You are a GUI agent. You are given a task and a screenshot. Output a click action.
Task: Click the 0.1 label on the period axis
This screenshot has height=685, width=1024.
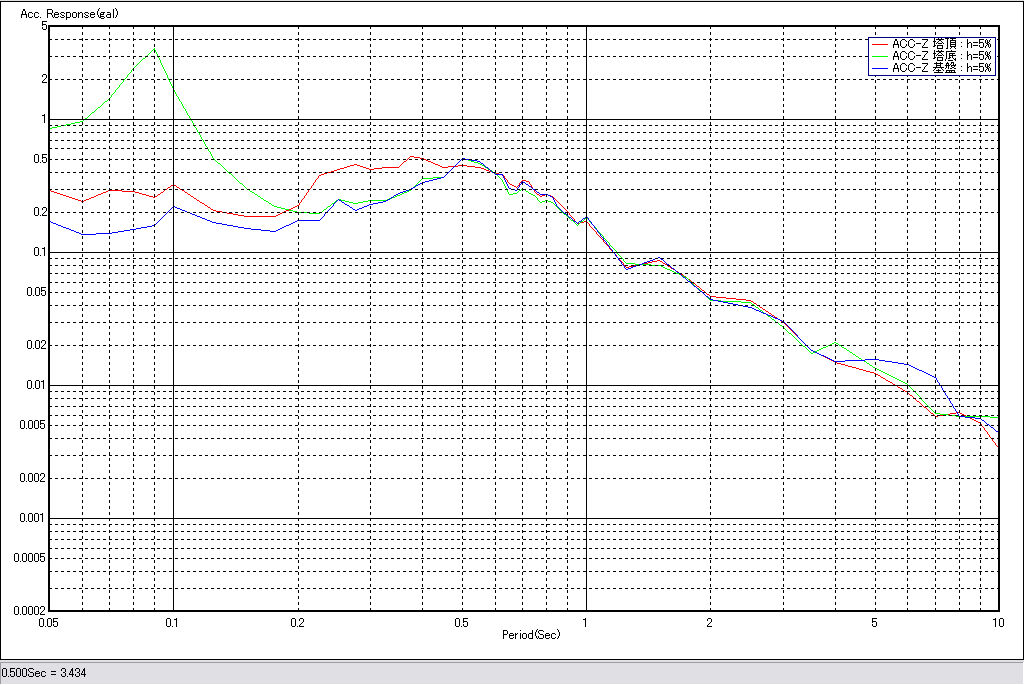pos(173,622)
